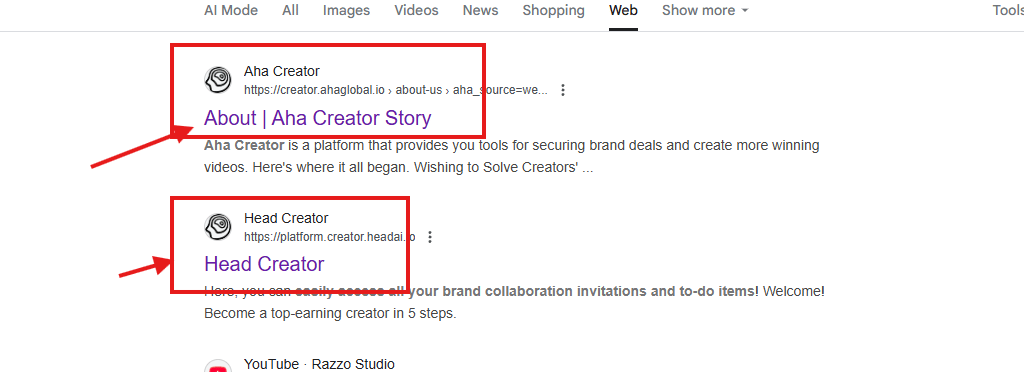This screenshot has width=1024, height=372.
Task: Switch to the All results tab
Action: point(291,10)
